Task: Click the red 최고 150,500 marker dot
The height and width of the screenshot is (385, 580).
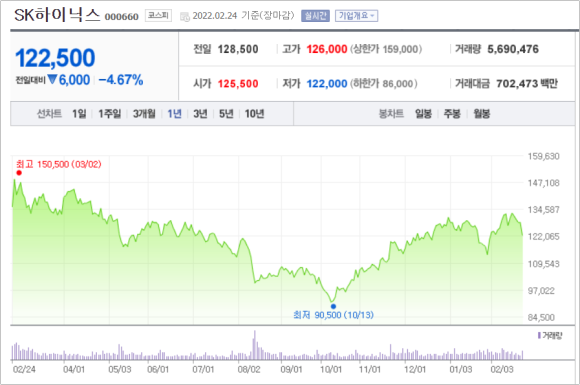Action: [19, 173]
